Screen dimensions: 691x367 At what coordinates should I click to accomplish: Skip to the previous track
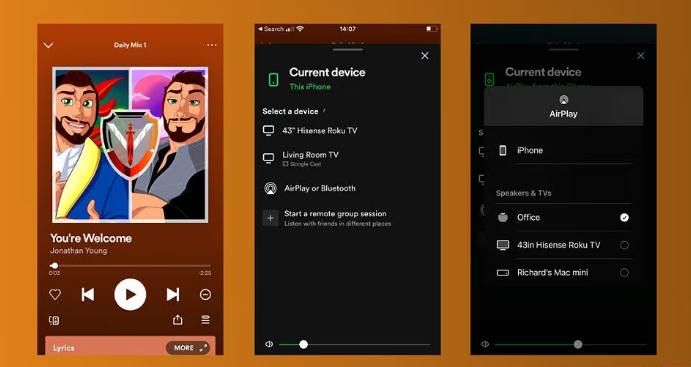(x=88, y=294)
